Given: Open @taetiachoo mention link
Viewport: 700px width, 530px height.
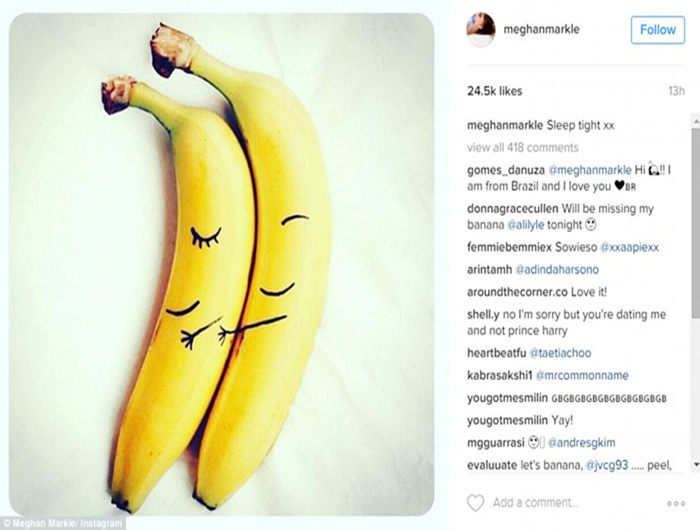Looking at the screenshot, I should pos(560,353).
